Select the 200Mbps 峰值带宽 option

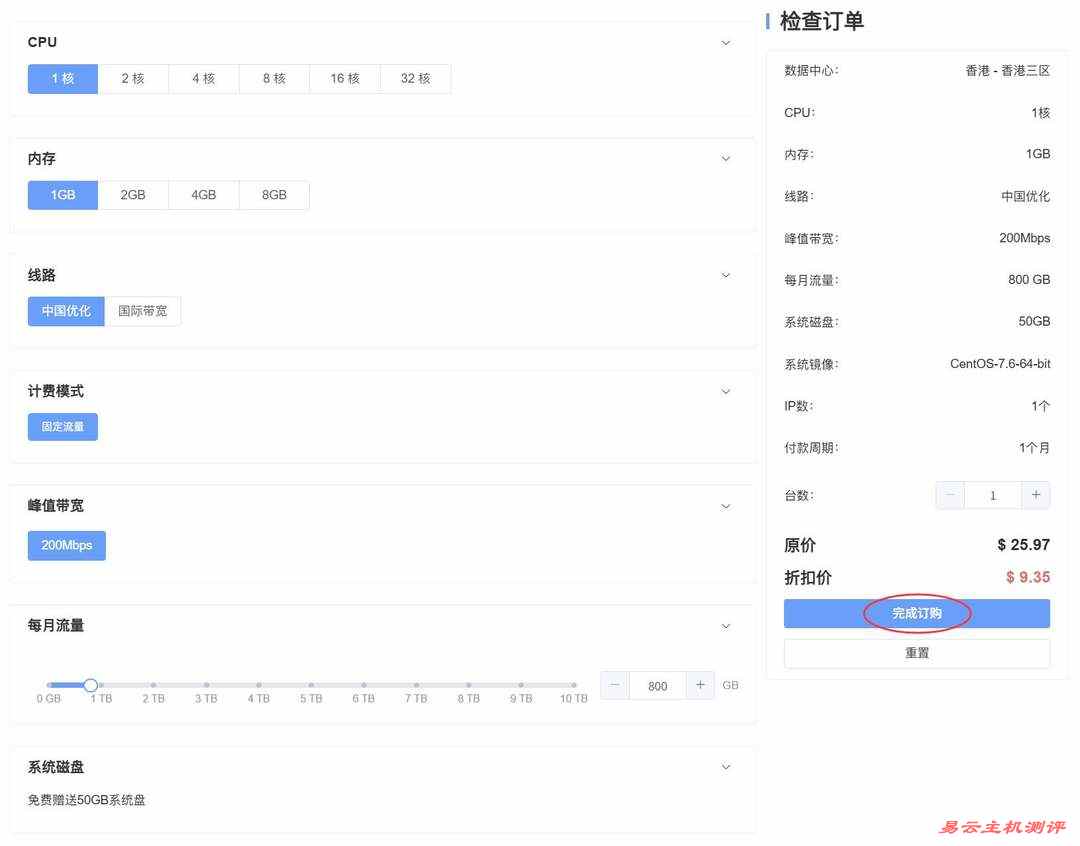pos(66,545)
